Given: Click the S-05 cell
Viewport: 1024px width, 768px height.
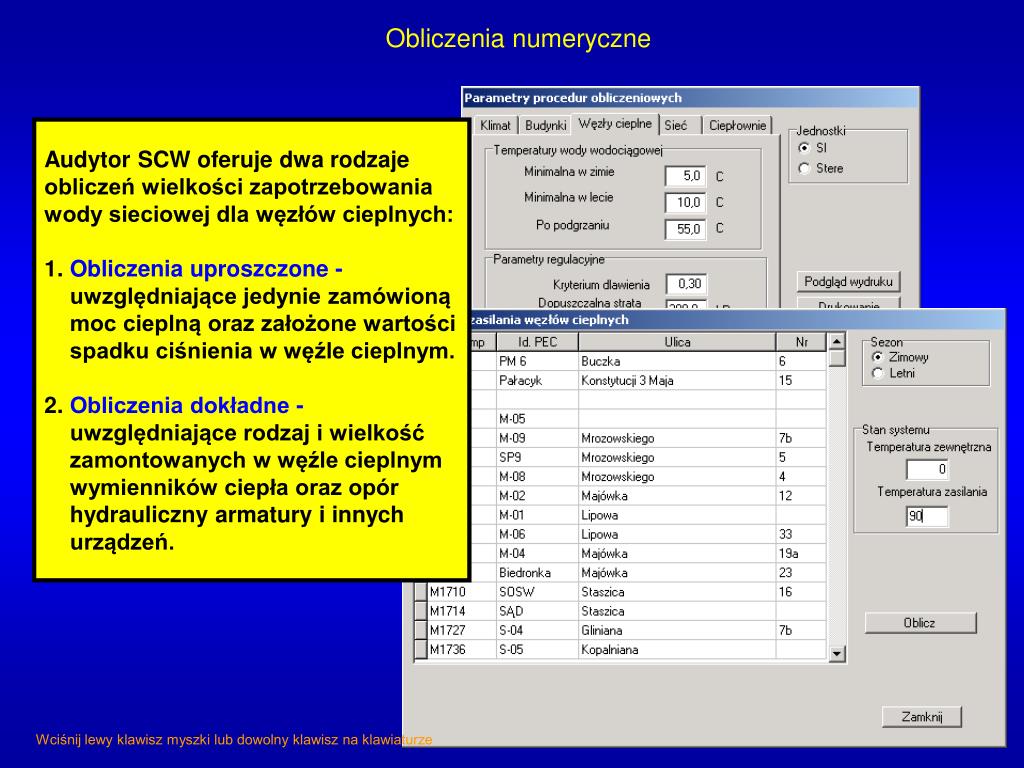Looking at the screenshot, I should point(537,650).
